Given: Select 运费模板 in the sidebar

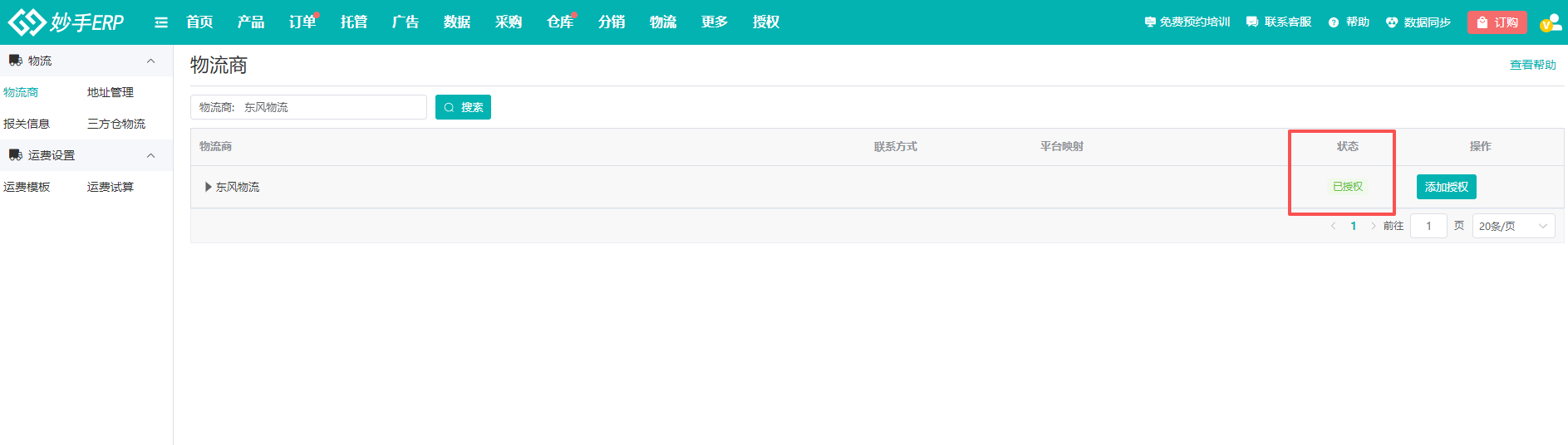Looking at the screenshot, I should point(27,187).
